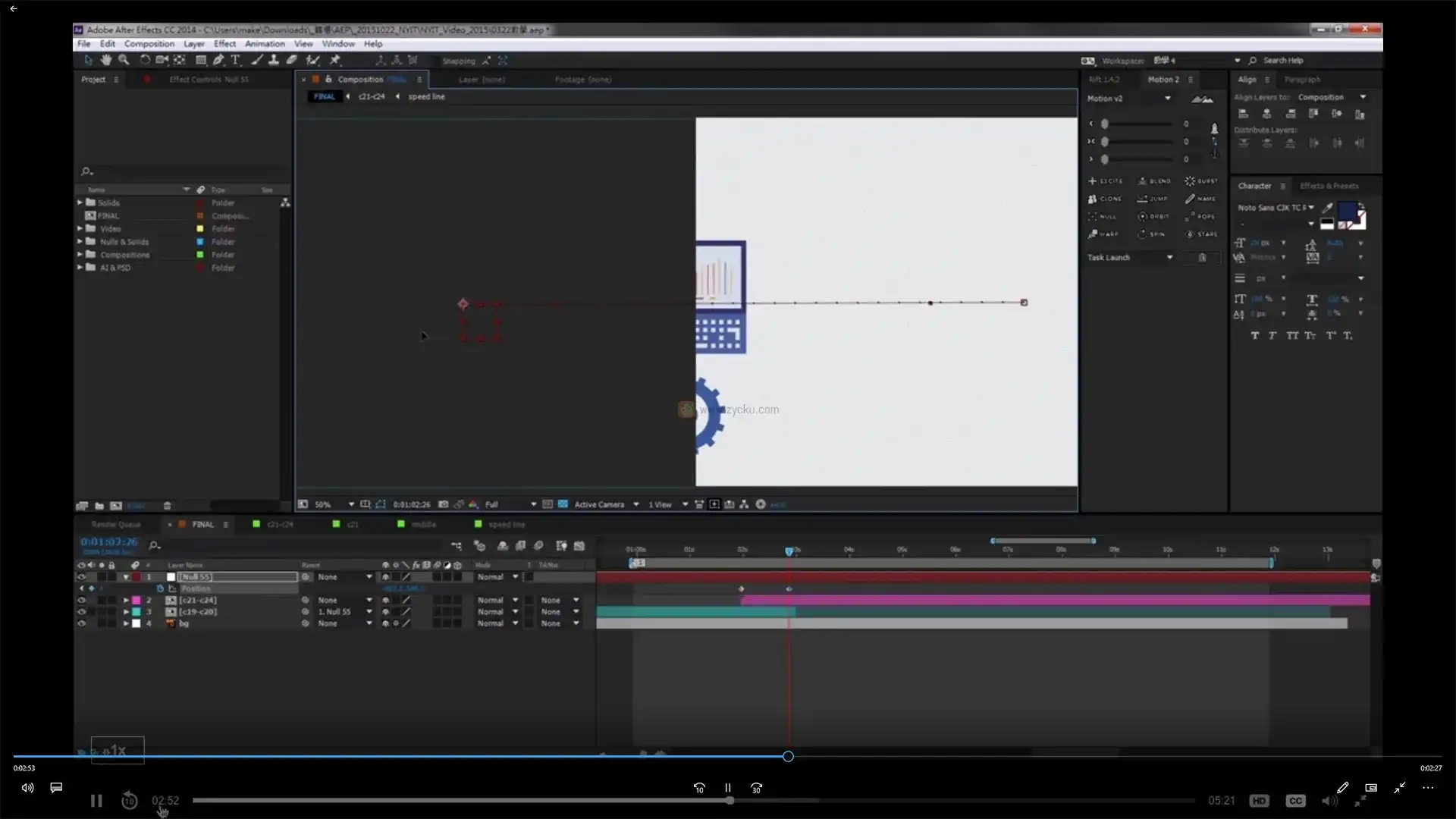
Task: Select the Puppet Pin tool
Action: [x=335, y=60]
